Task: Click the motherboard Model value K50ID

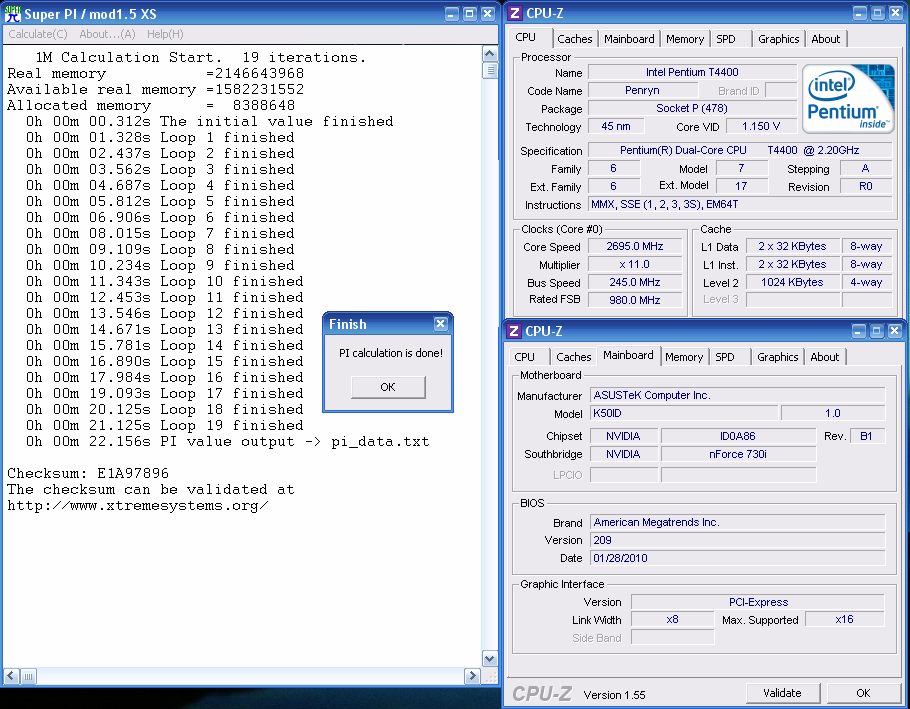Action: (x=684, y=413)
